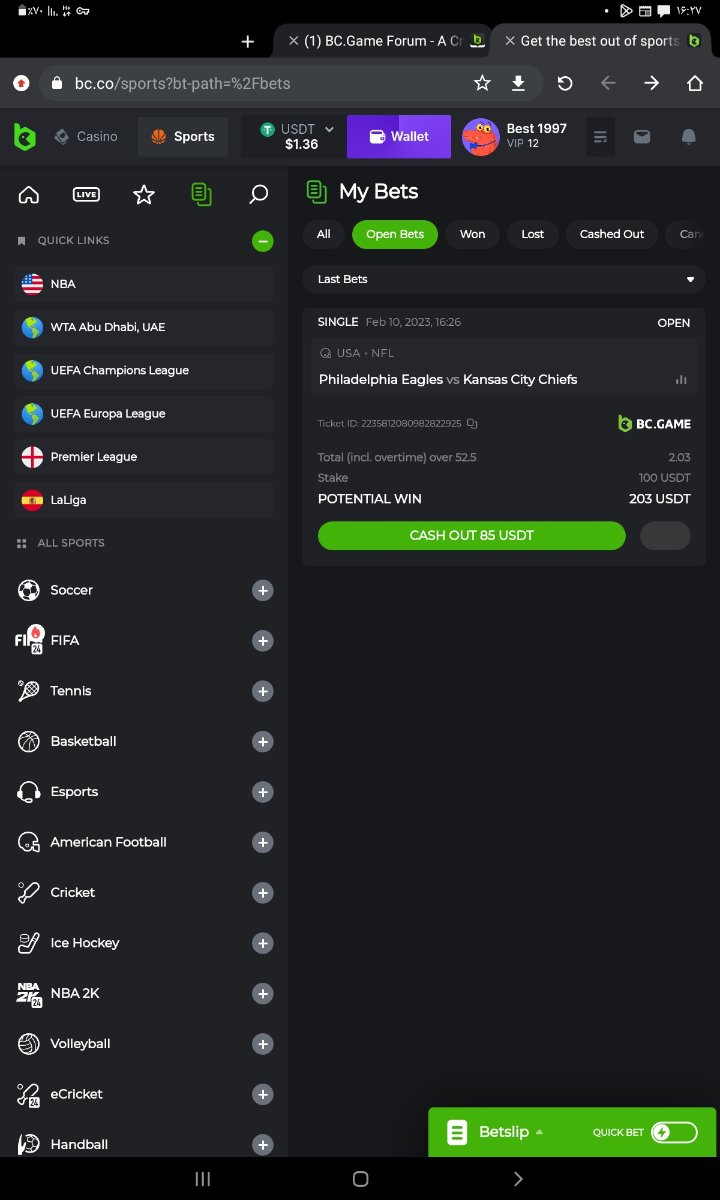Open notifications bell icon

point(688,137)
